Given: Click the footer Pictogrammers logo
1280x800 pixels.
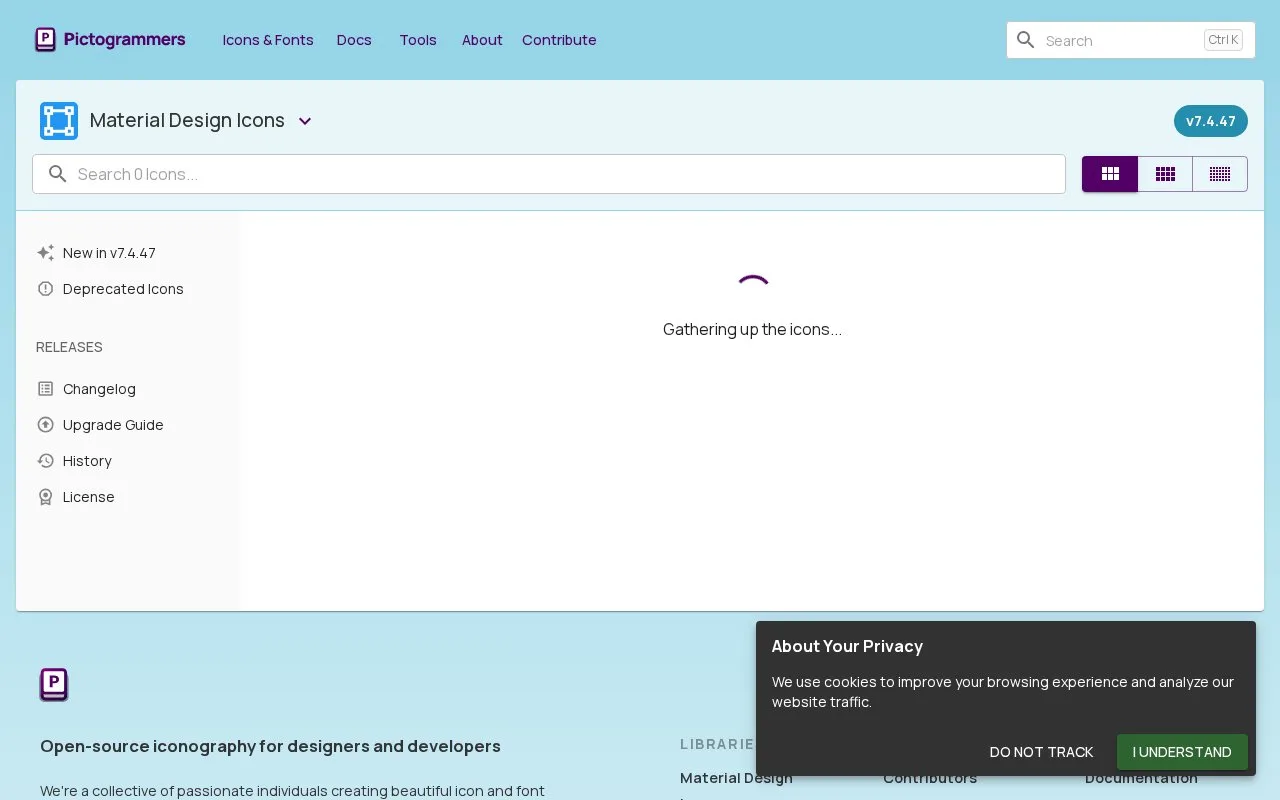Looking at the screenshot, I should pos(54,685).
